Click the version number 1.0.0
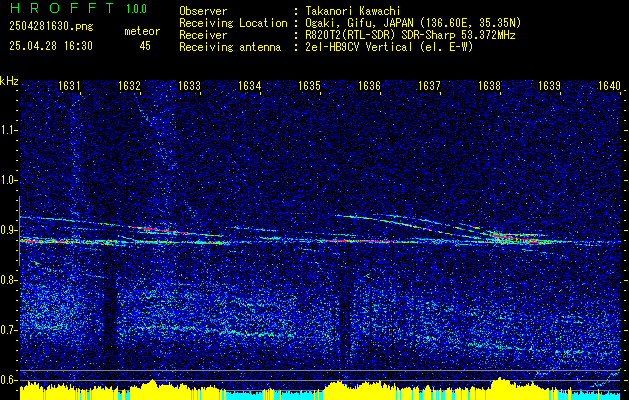 tap(136, 9)
